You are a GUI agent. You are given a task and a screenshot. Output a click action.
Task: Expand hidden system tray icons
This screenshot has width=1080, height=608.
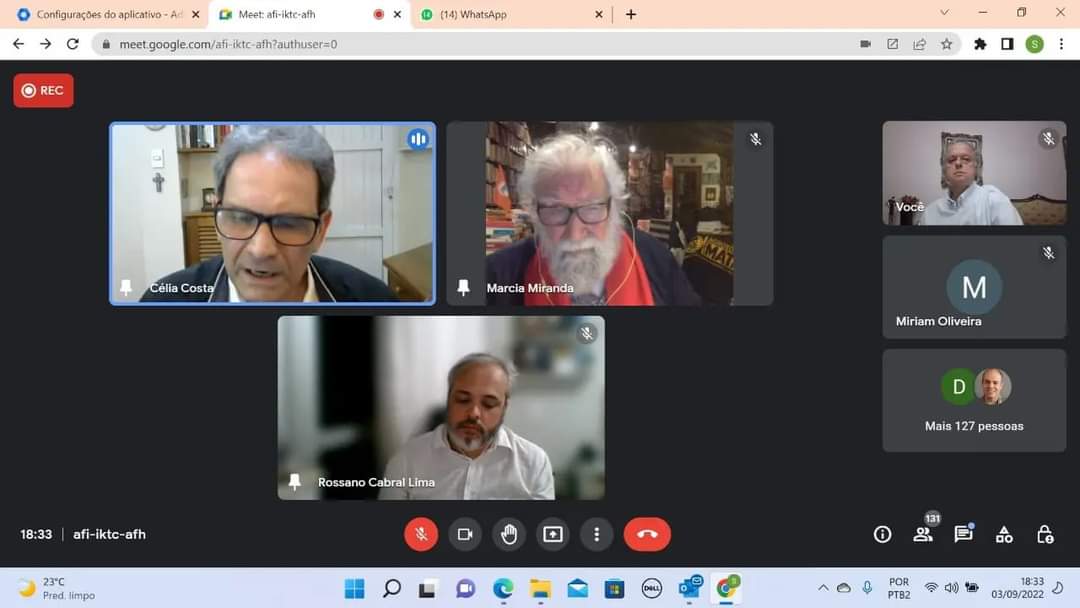pos(823,588)
